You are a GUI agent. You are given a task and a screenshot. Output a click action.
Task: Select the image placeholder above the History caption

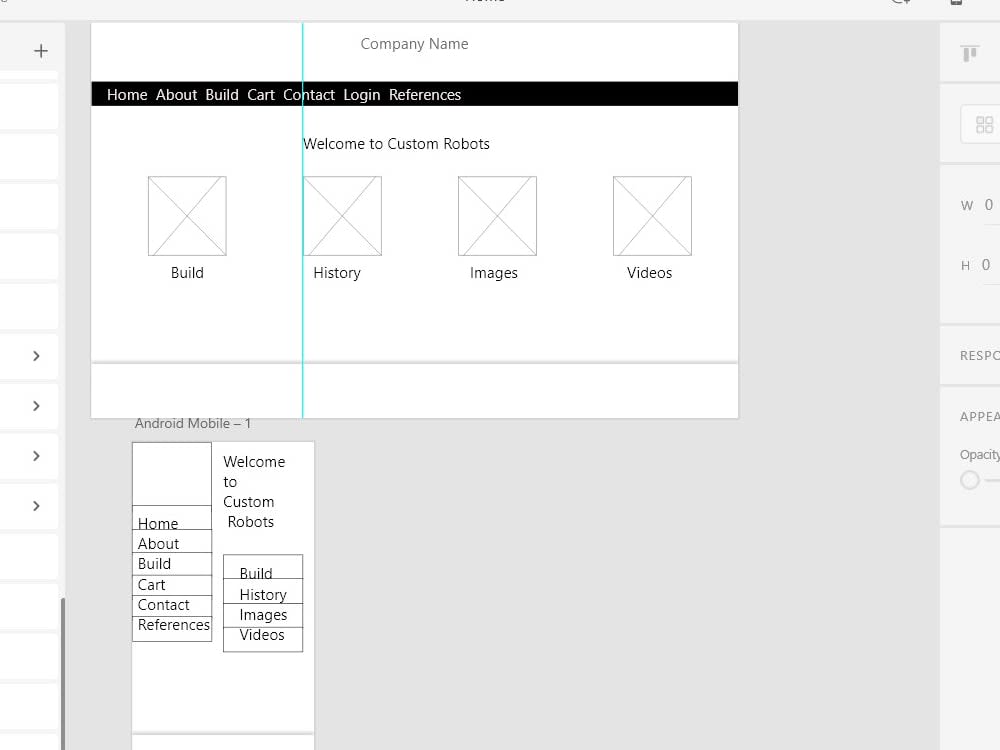pyautogui.click(x=342, y=216)
